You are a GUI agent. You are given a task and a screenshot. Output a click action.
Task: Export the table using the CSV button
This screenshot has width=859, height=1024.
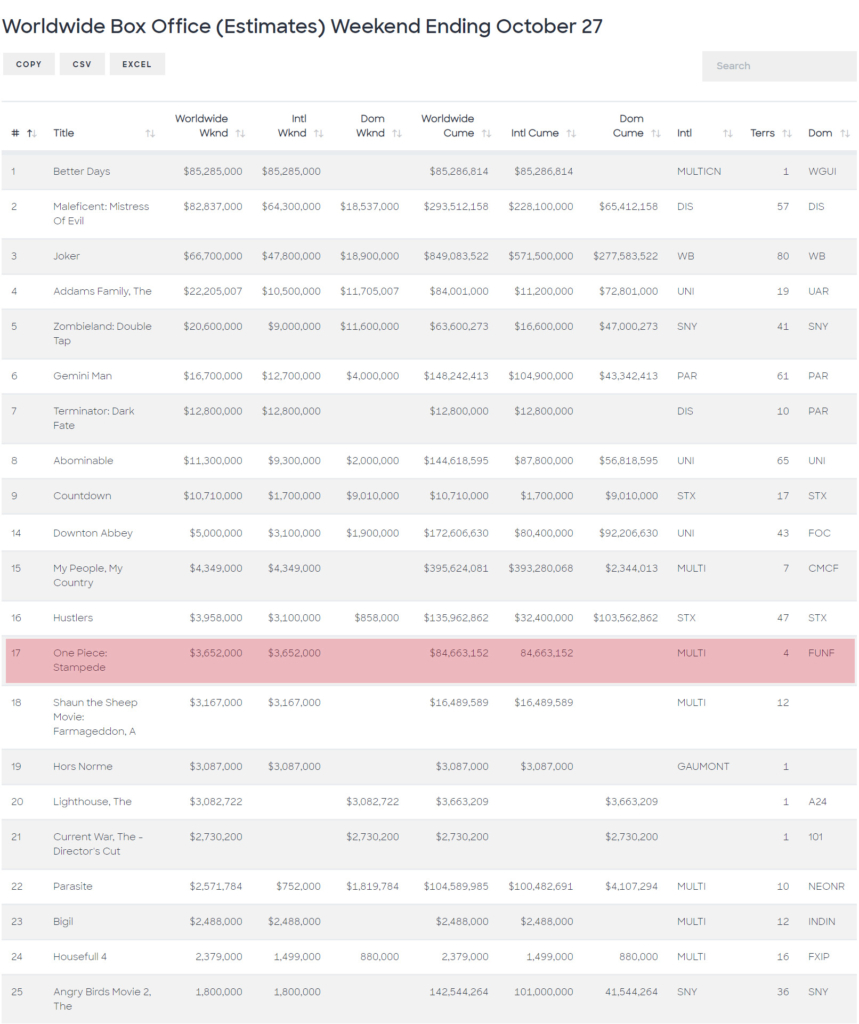[x=81, y=63]
